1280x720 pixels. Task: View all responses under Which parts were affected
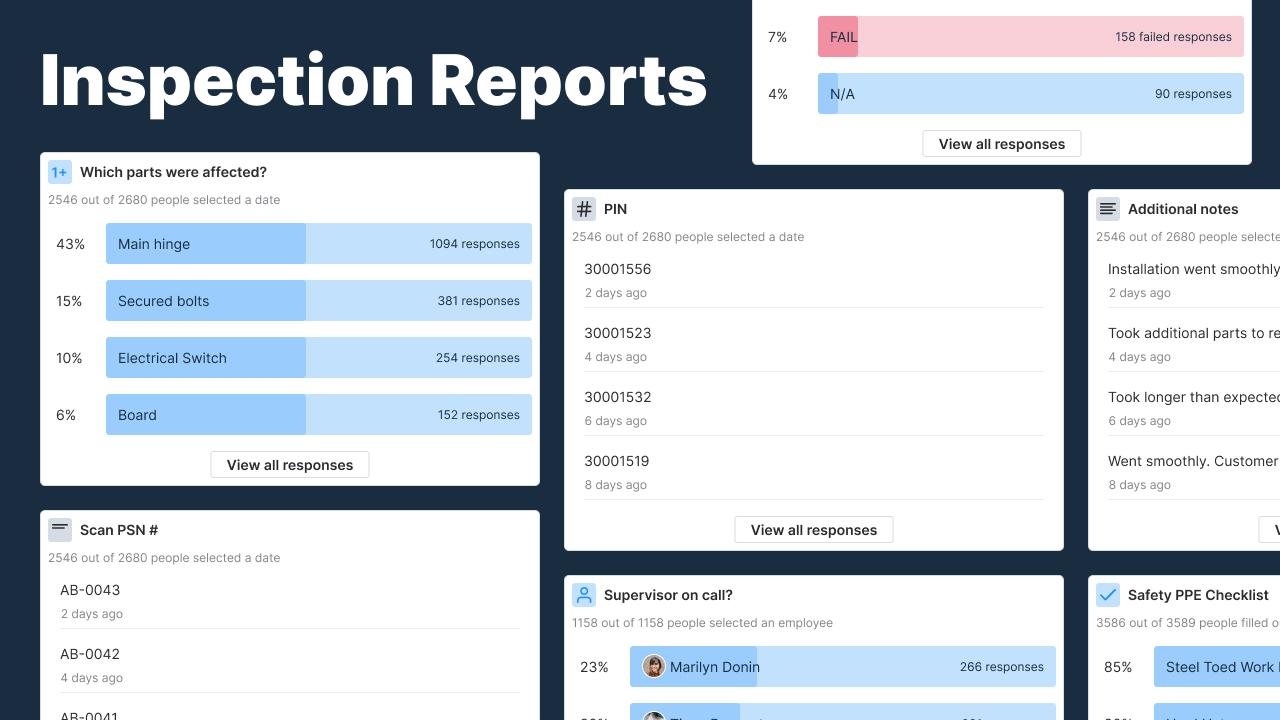point(289,464)
